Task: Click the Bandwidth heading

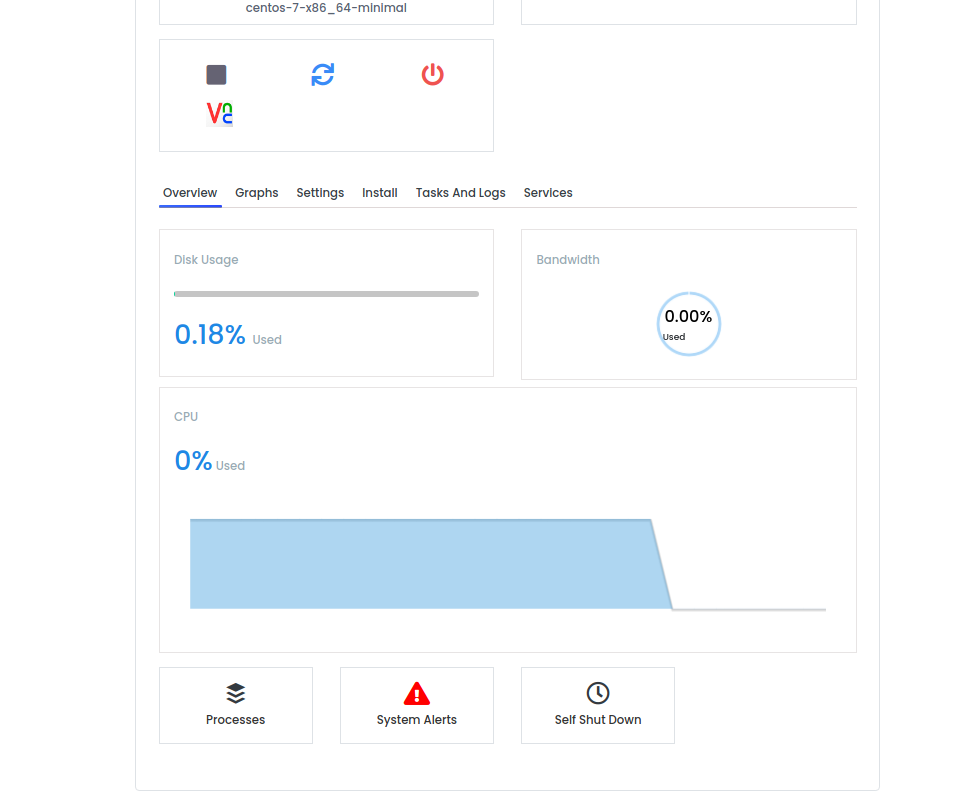Action: pyautogui.click(x=568, y=259)
